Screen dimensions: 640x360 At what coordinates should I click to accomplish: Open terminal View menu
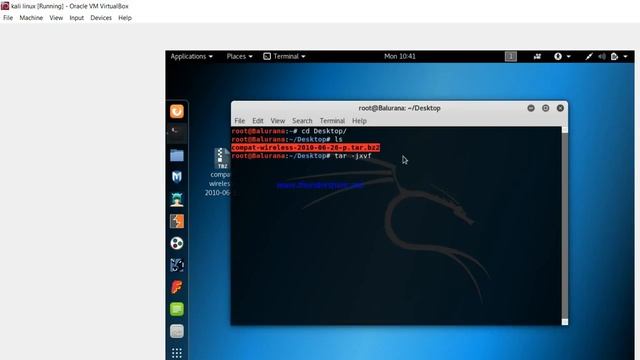point(278,121)
